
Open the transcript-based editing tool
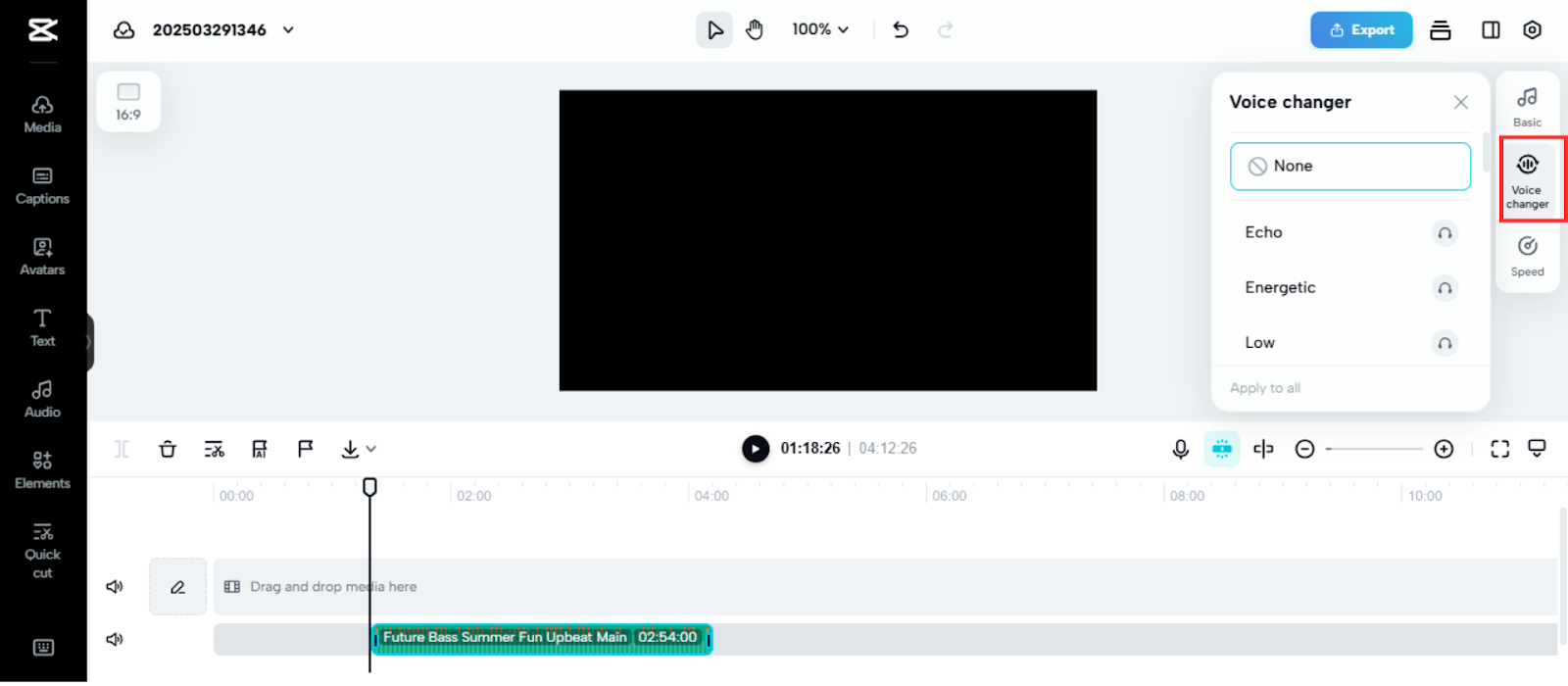214,449
